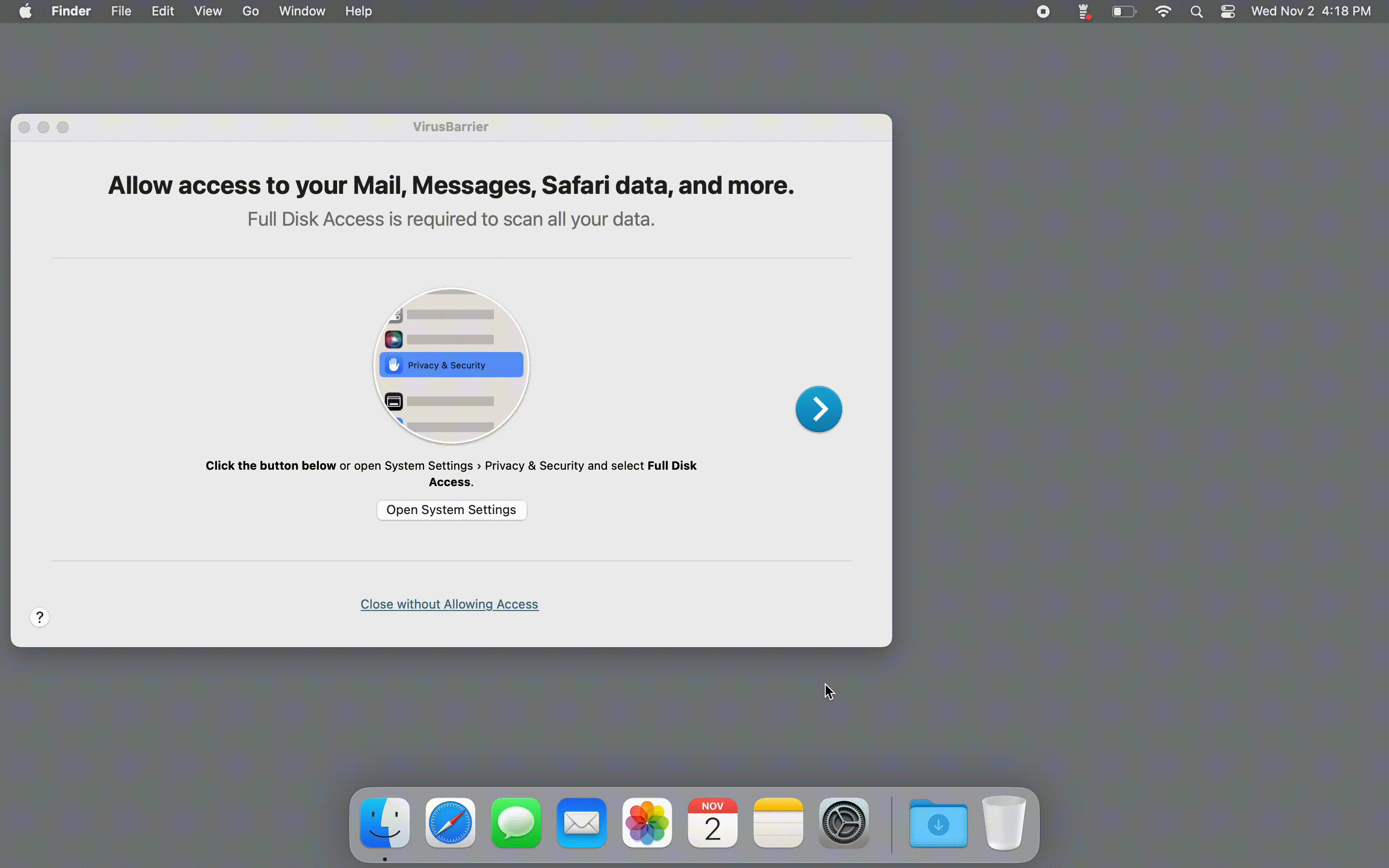Open the Wi-Fi menu
The width and height of the screenshot is (1389, 868).
[x=1163, y=11]
